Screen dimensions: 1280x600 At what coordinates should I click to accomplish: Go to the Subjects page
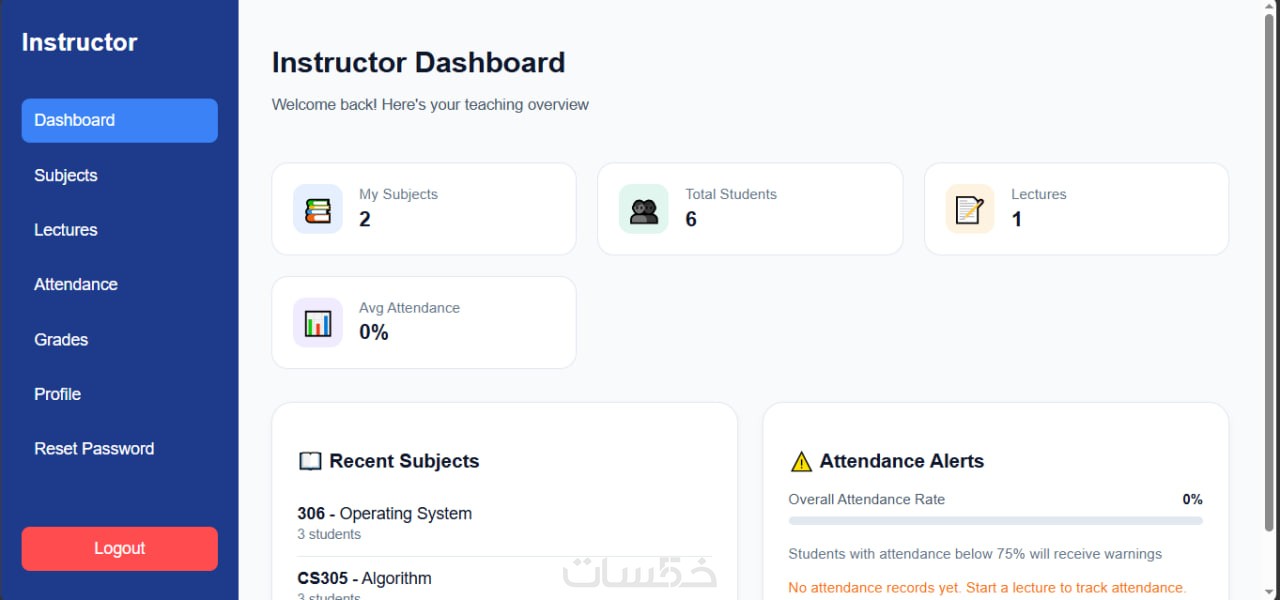[x=66, y=175]
